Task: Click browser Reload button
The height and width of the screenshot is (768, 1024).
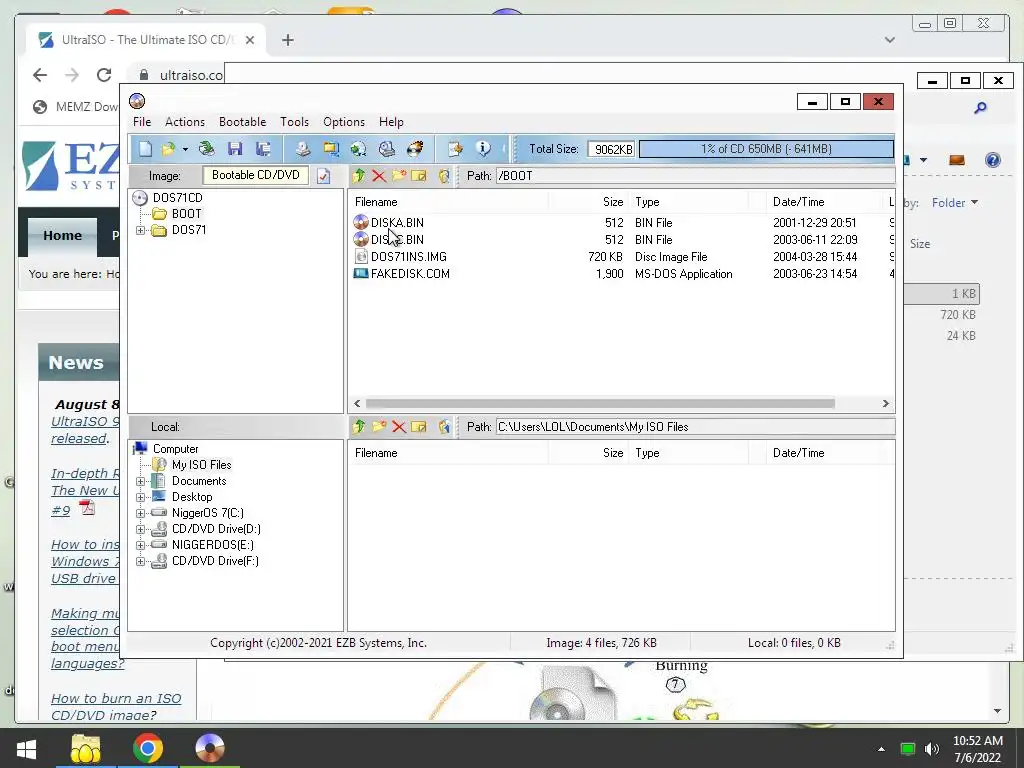Action: click(x=104, y=75)
